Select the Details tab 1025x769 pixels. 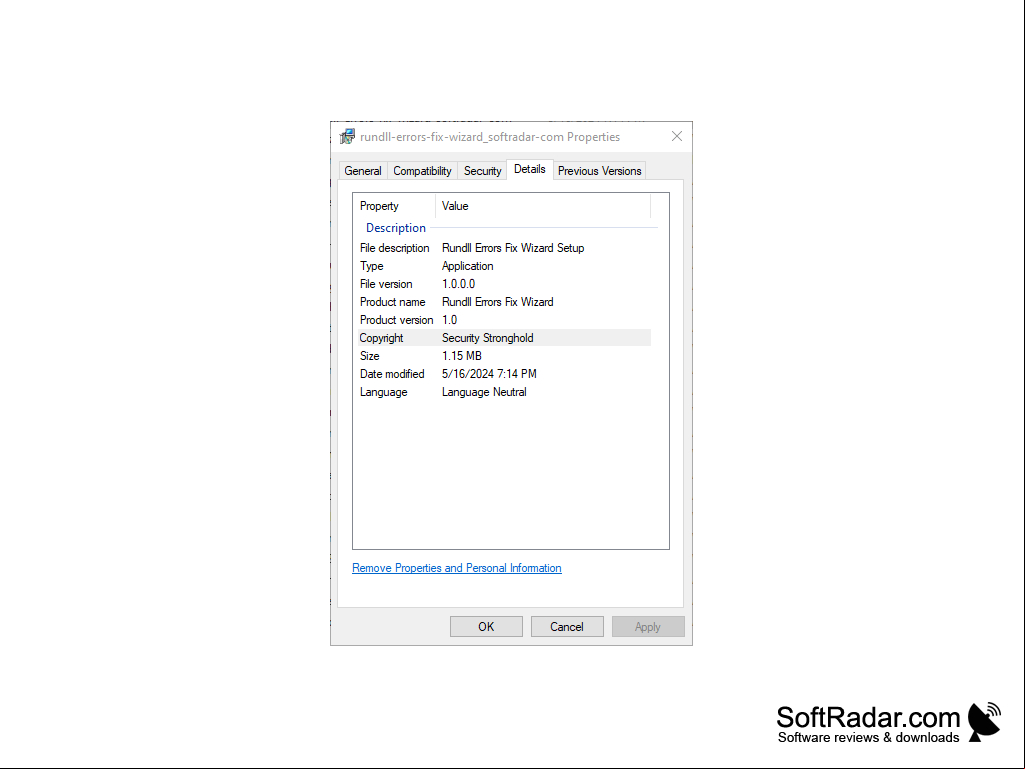(x=529, y=169)
